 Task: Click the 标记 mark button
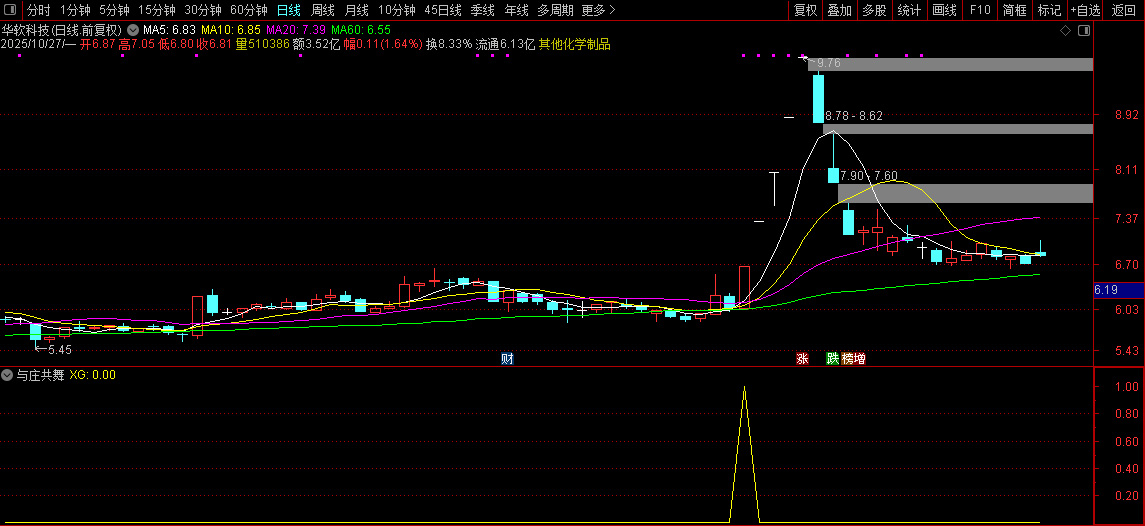1049,10
